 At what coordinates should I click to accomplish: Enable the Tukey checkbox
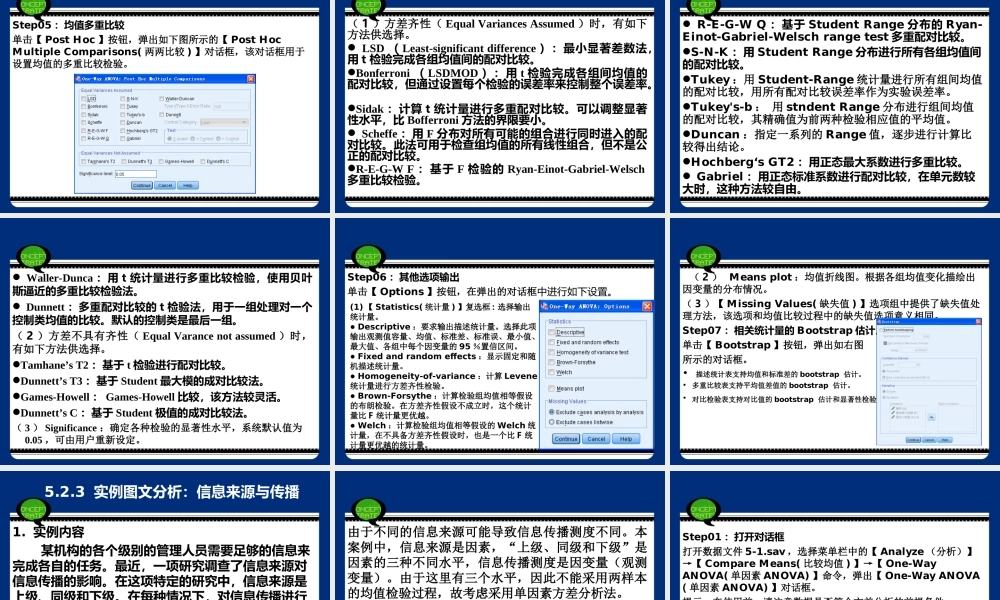(x=123, y=107)
